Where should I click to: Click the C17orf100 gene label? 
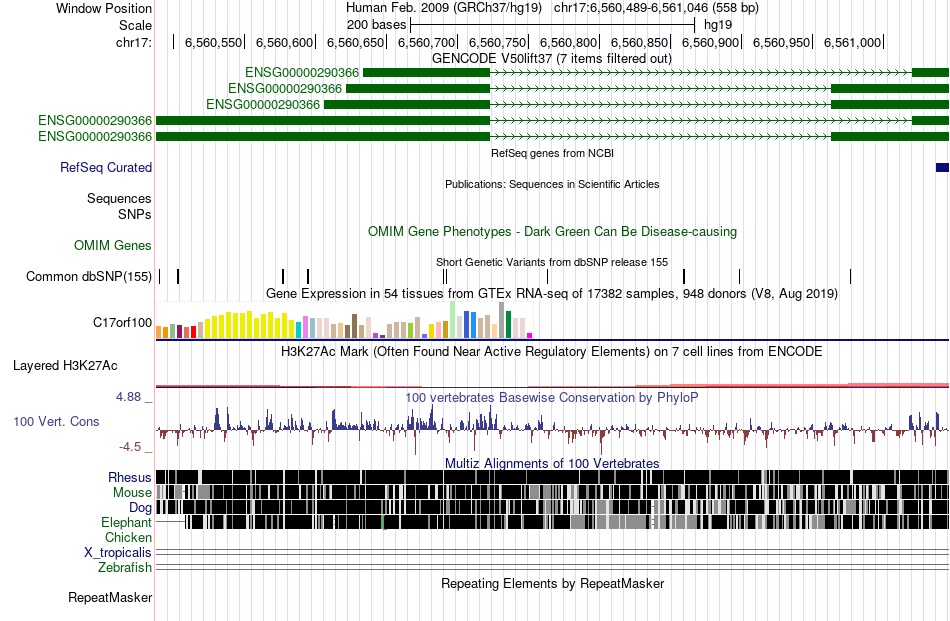click(122, 322)
